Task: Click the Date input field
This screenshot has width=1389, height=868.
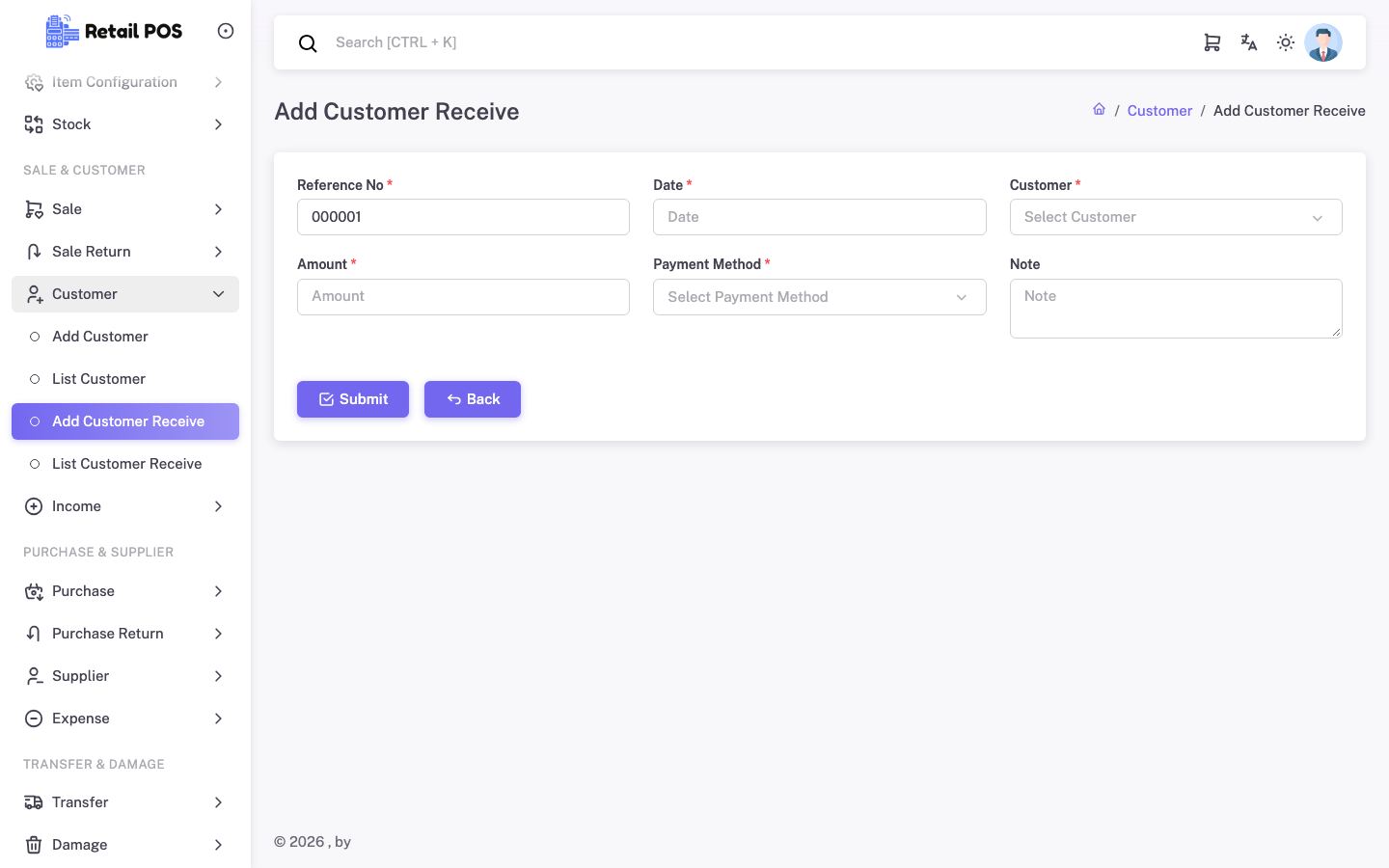Action: pos(820,217)
